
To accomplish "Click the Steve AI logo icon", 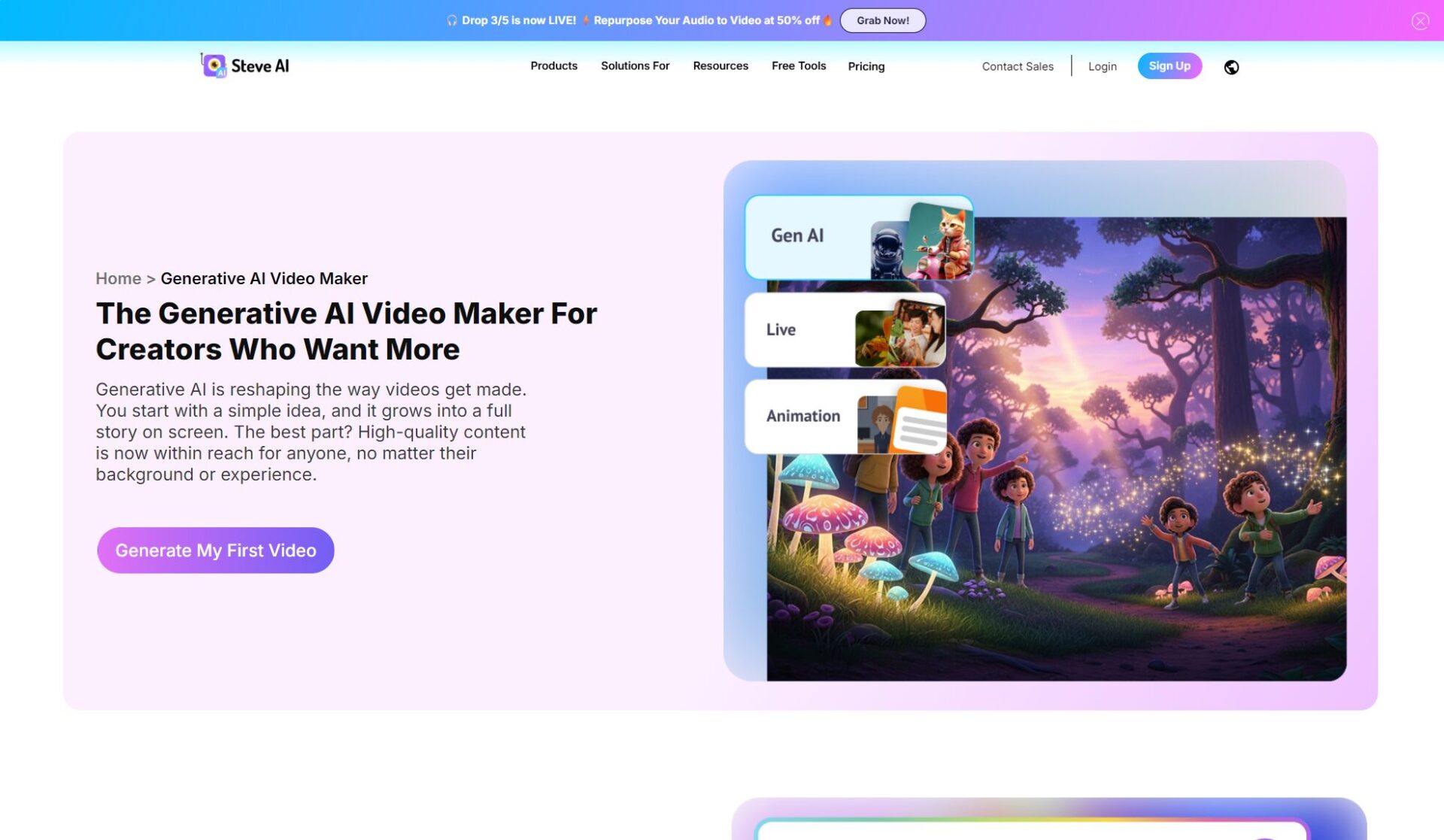I will (x=214, y=66).
